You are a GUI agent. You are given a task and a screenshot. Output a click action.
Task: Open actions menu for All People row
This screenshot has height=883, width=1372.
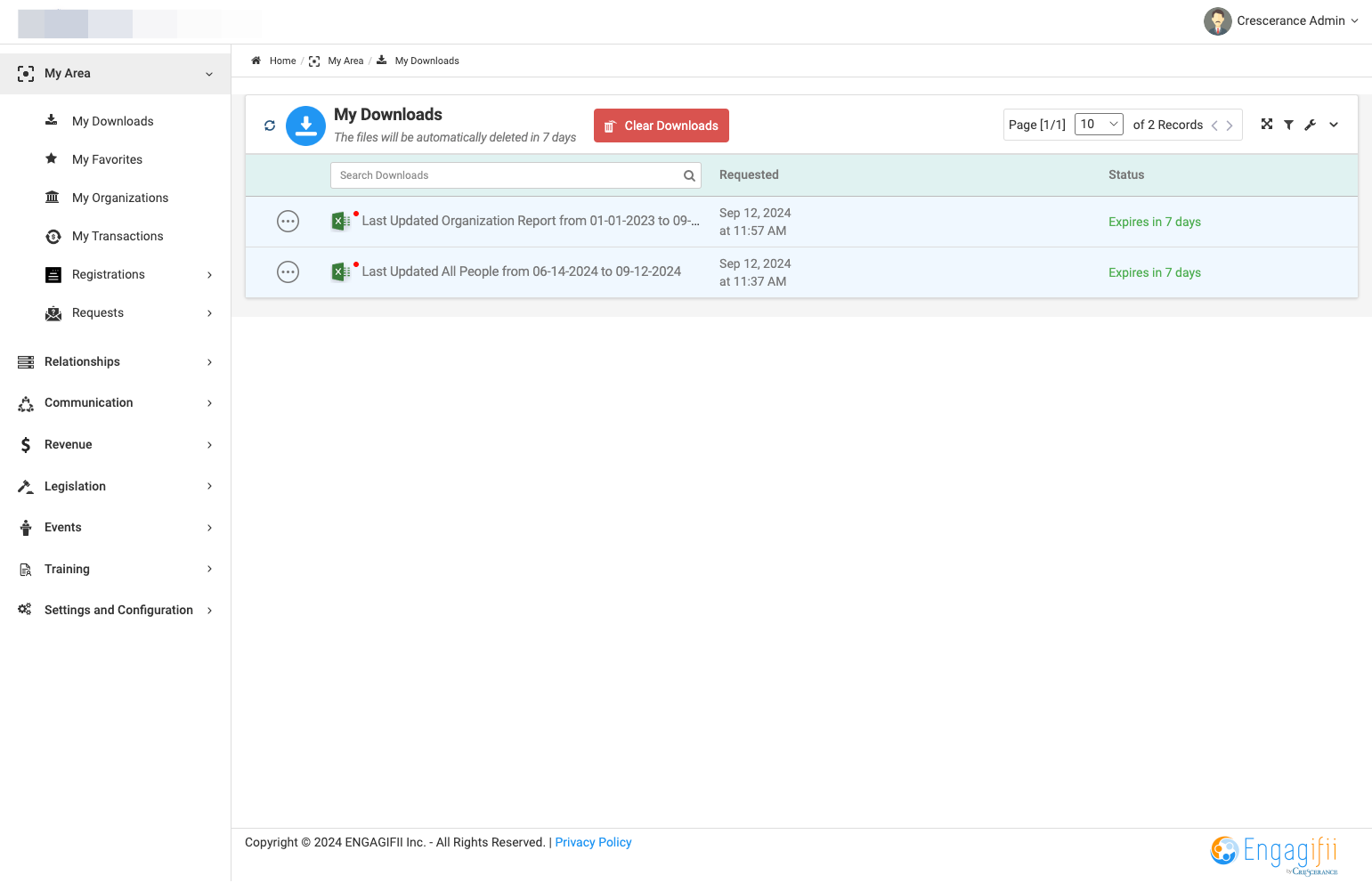pyautogui.click(x=288, y=272)
